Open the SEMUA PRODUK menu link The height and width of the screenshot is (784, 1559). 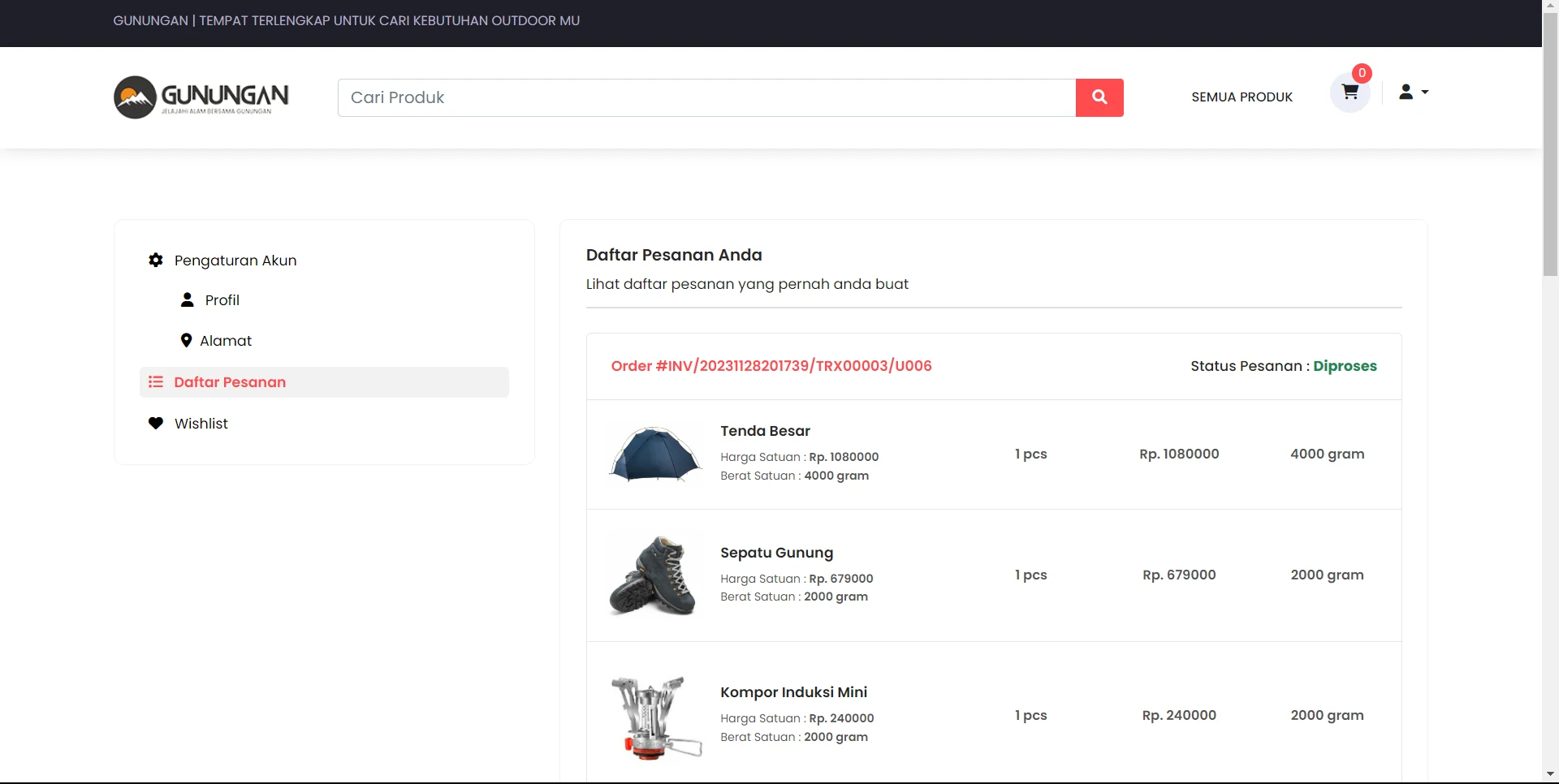pyautogui.click(x=1242, y=97)
